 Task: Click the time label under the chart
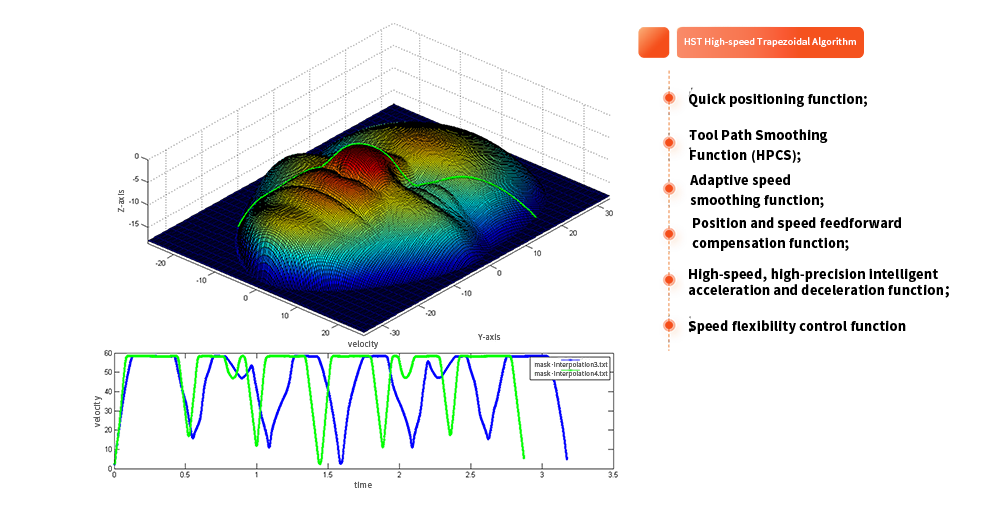click(363, 485)
